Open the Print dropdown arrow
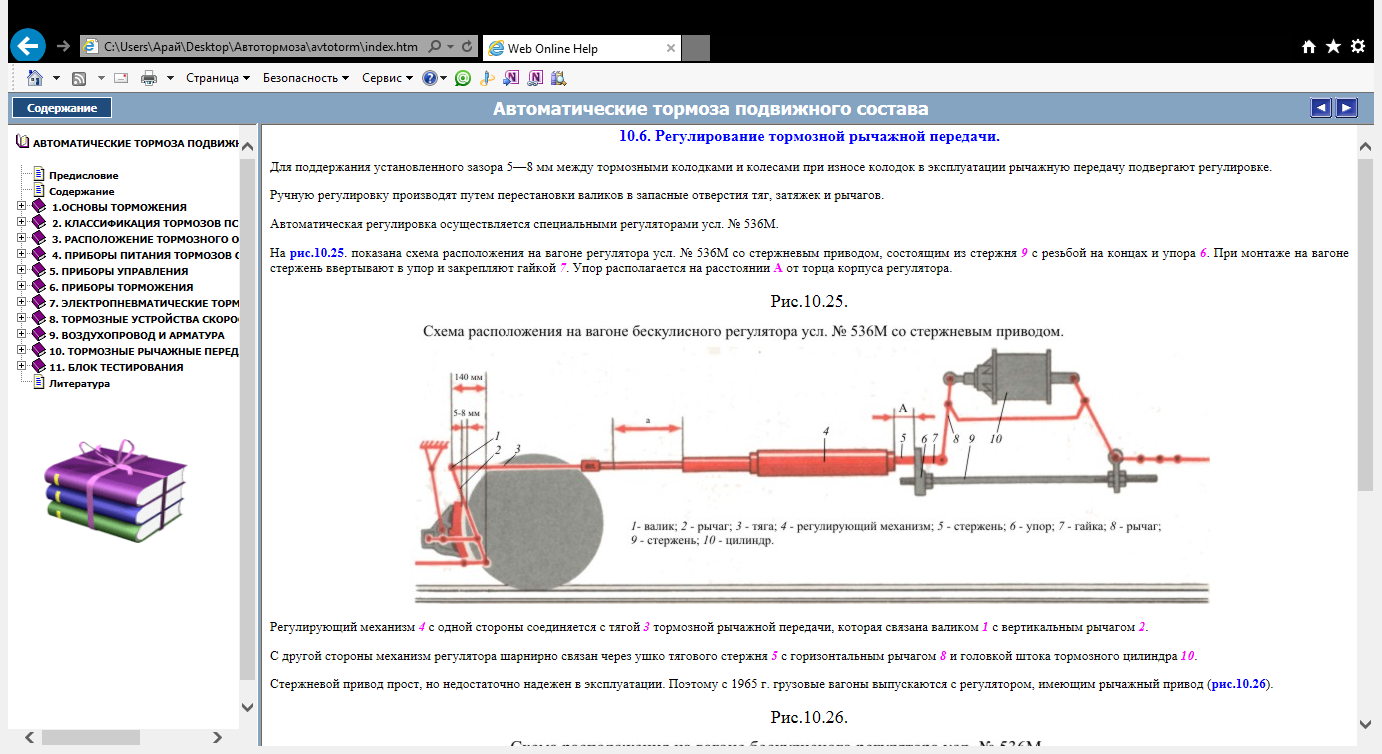1382x754 pixels. click(171, 77)
